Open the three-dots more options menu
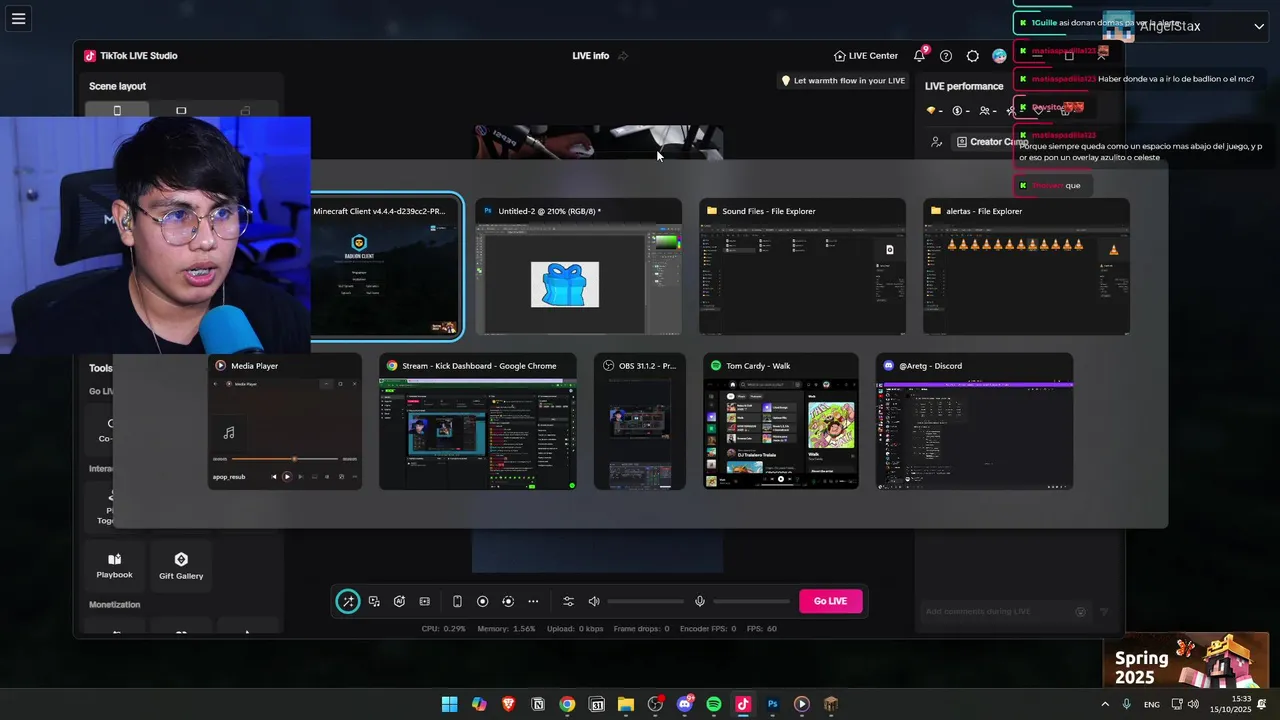Viewport: 1280px width, 720px height. 533,601
